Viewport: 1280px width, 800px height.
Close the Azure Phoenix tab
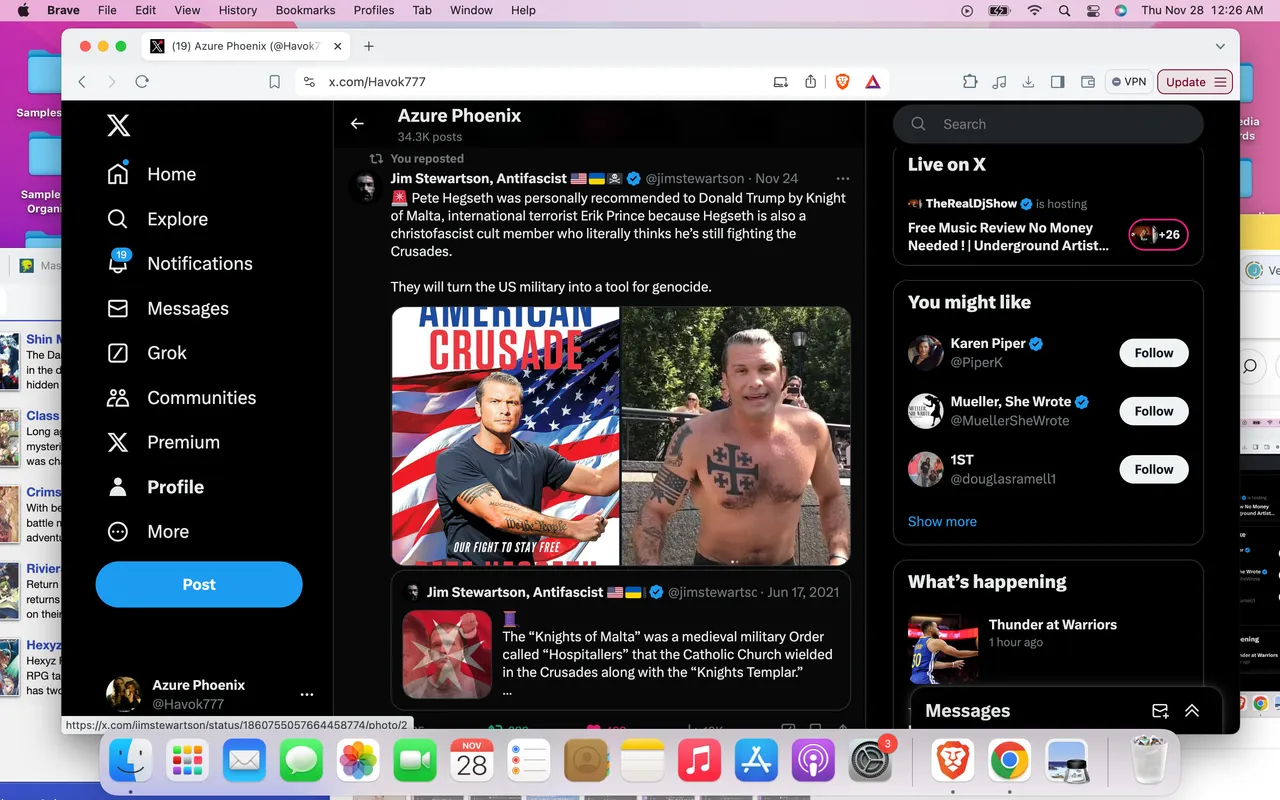tap(338, 46)
